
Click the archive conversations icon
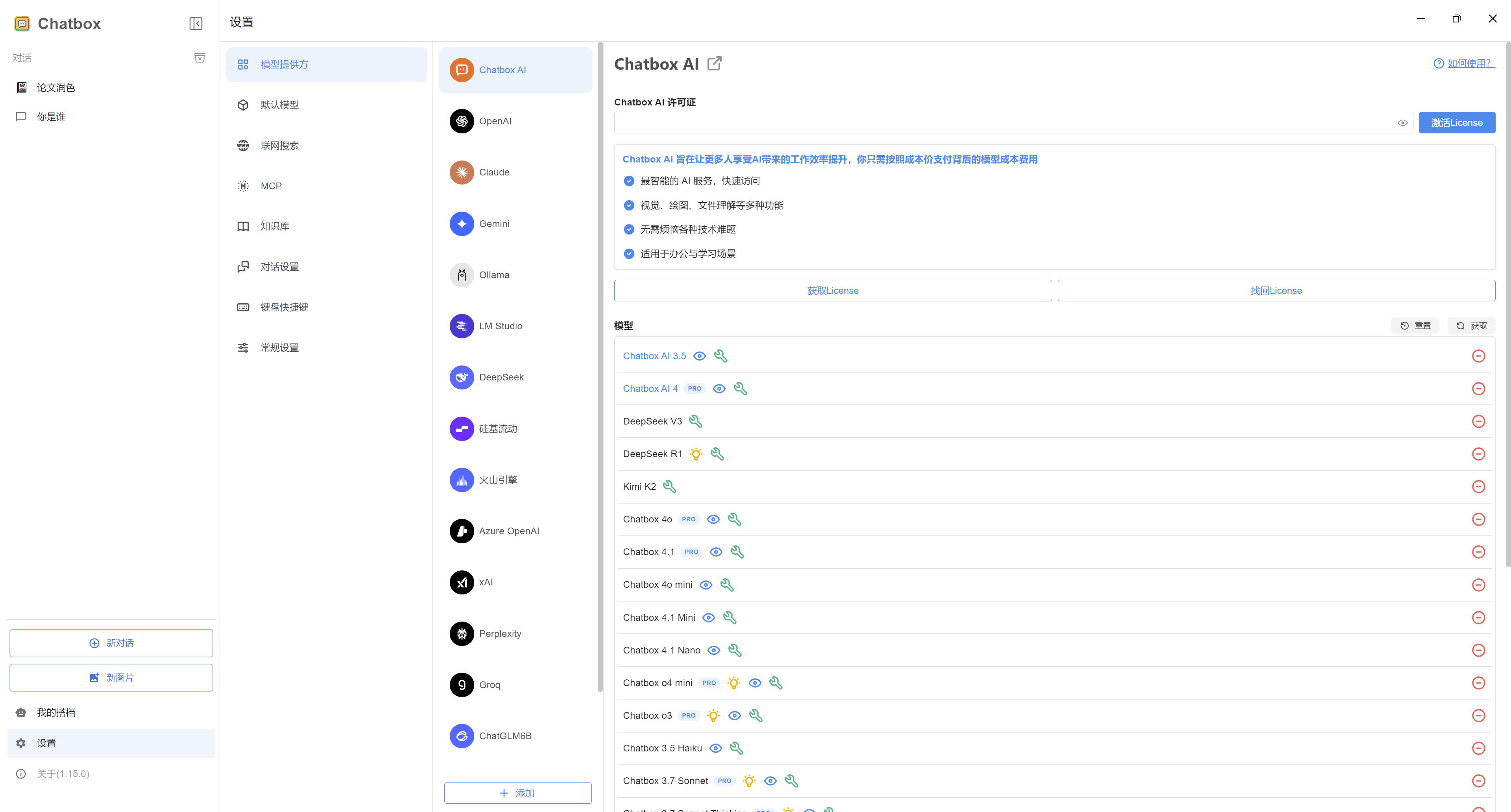point(199,57)
